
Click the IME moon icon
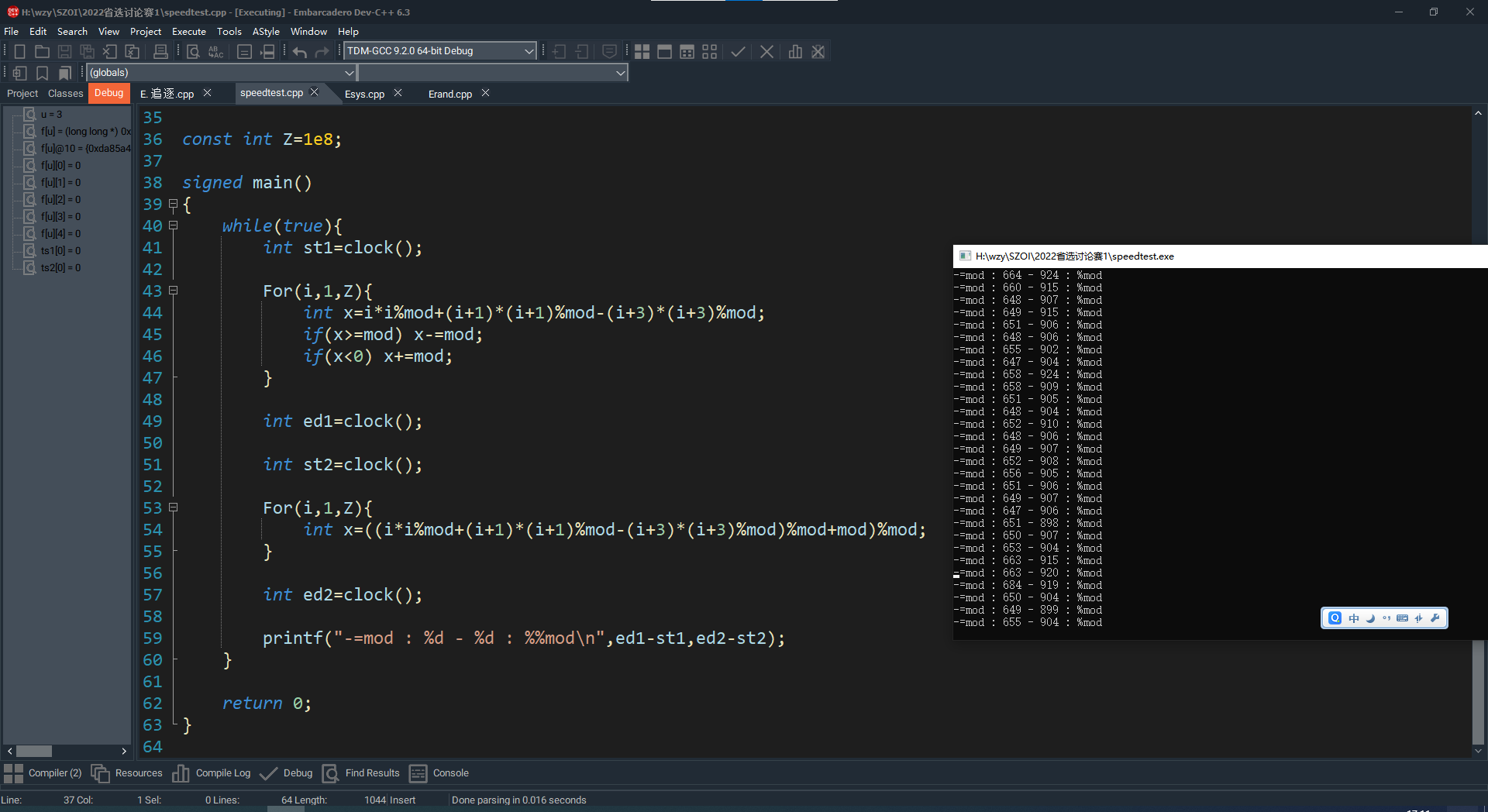click(x=1370, y=618)
